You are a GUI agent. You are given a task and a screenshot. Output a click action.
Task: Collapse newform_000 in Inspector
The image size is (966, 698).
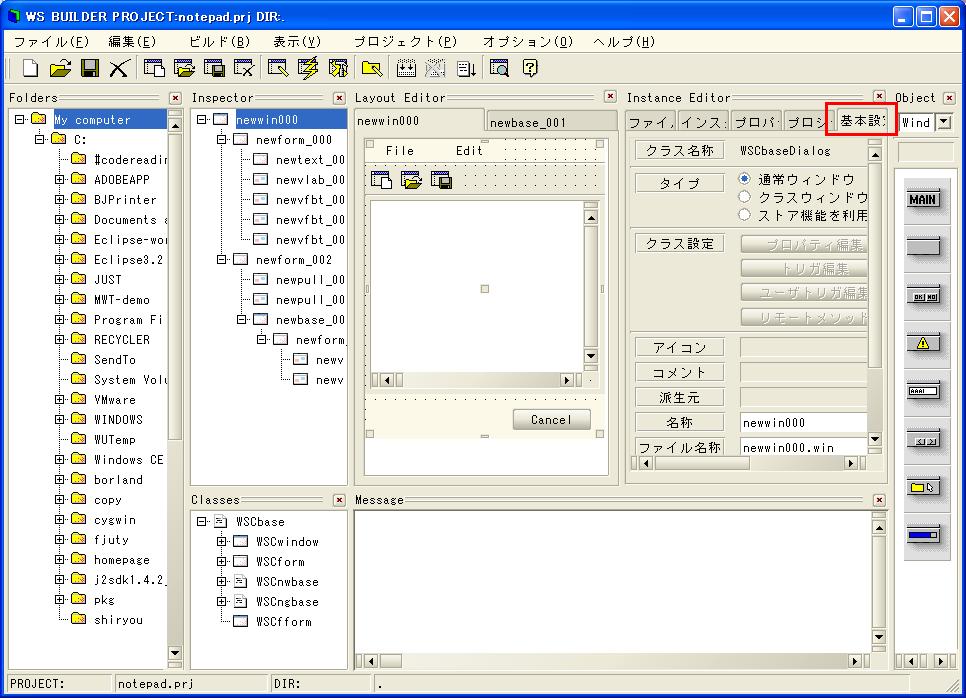coord(222,140)
